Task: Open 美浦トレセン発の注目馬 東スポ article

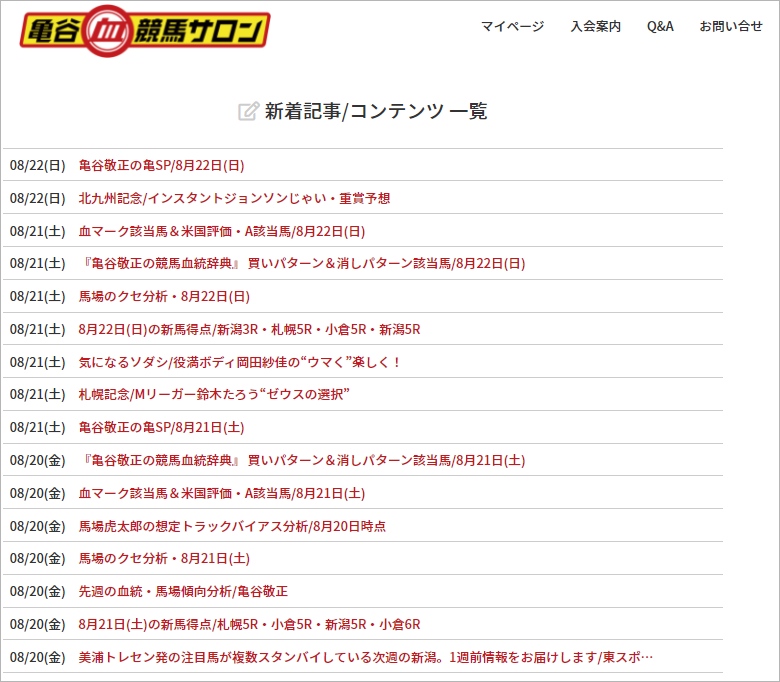Action: pyautogui.click(x=366, y=658)
